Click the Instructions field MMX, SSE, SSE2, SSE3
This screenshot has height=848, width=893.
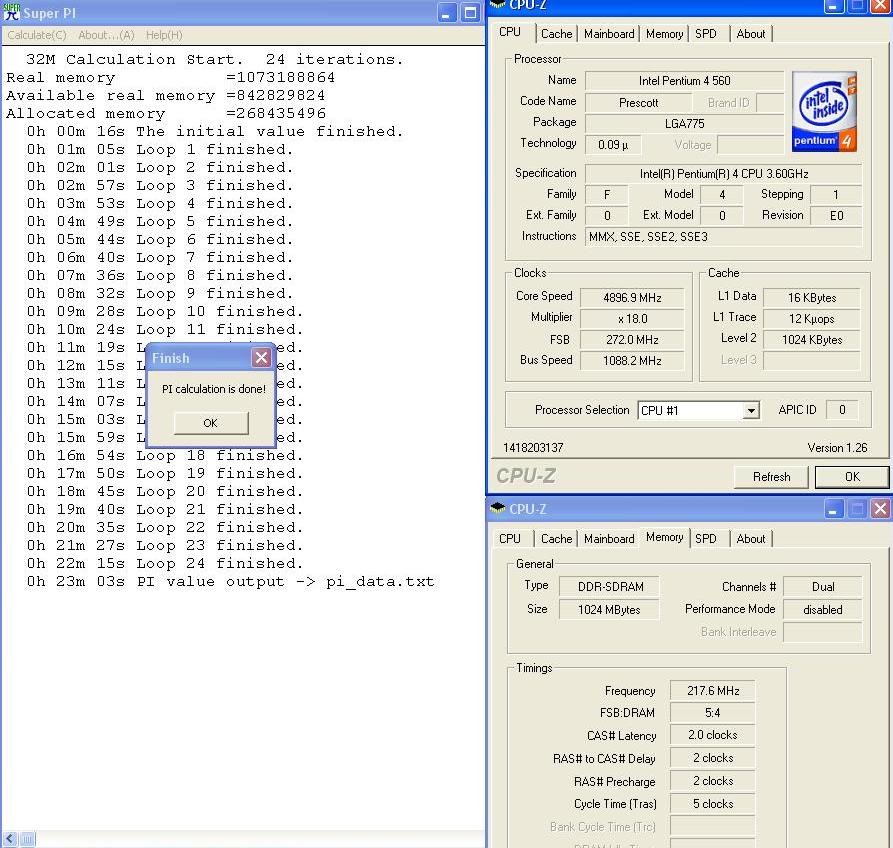pos(723,237)
